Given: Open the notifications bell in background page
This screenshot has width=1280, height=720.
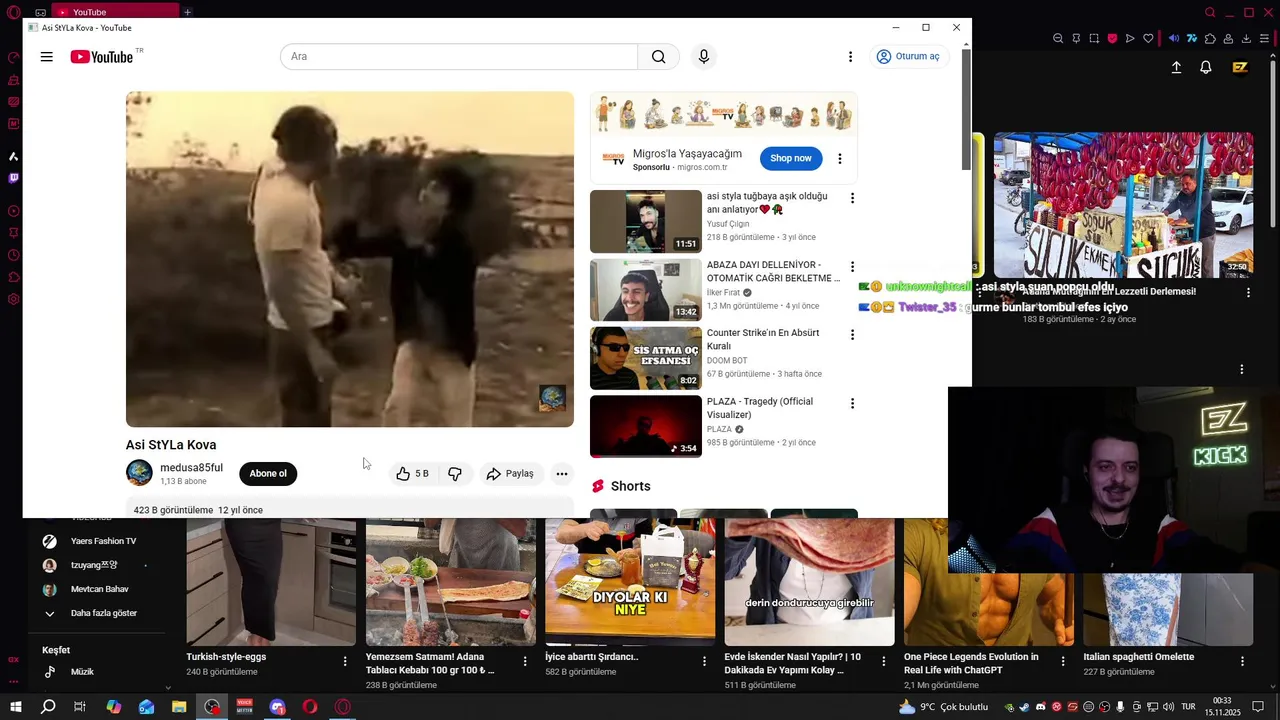Looking at the screenshot, I should pyautogui.click(x=1206, y=68).
